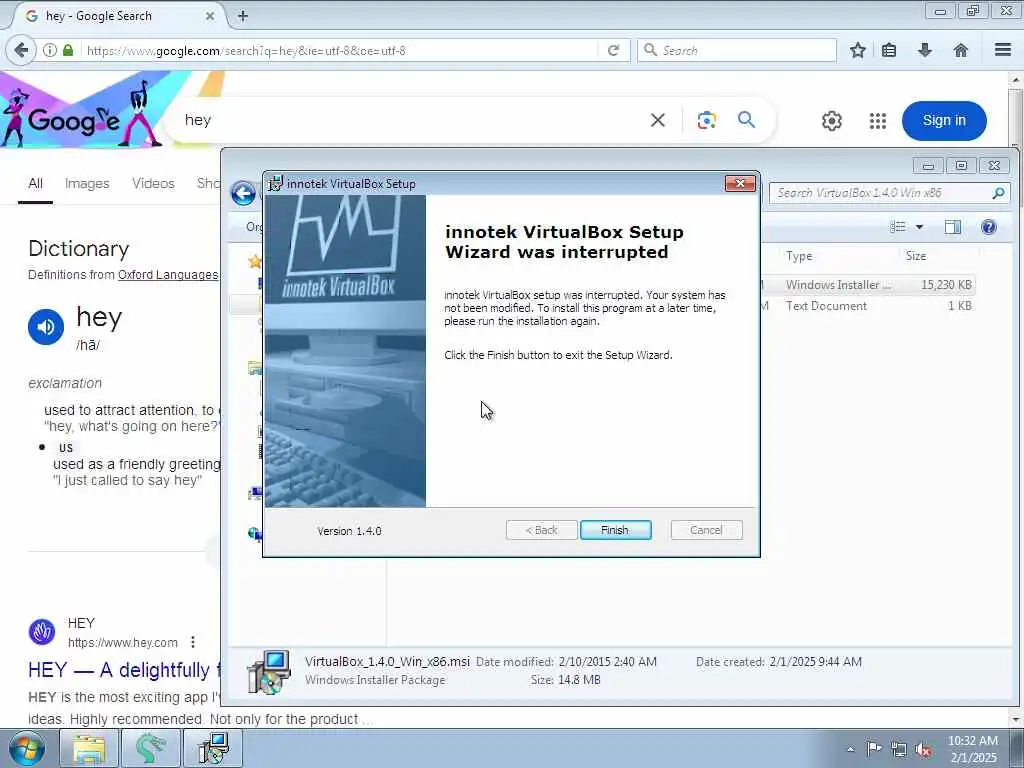The image size is (1024, 768).
Task: Click the muted volume tray icon
Action: point(923,749)
